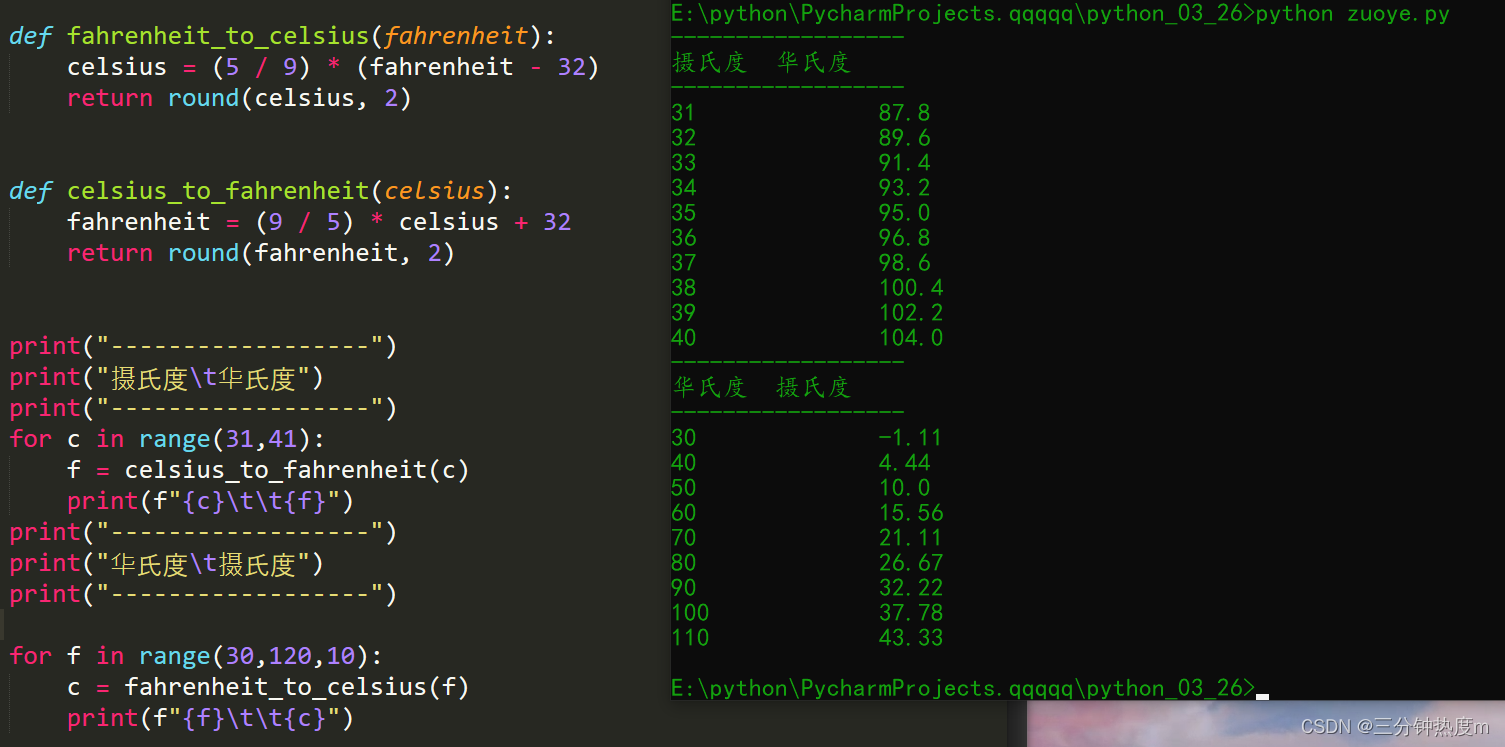Click the 21.11 value in the terminal output

coord(911,538)
